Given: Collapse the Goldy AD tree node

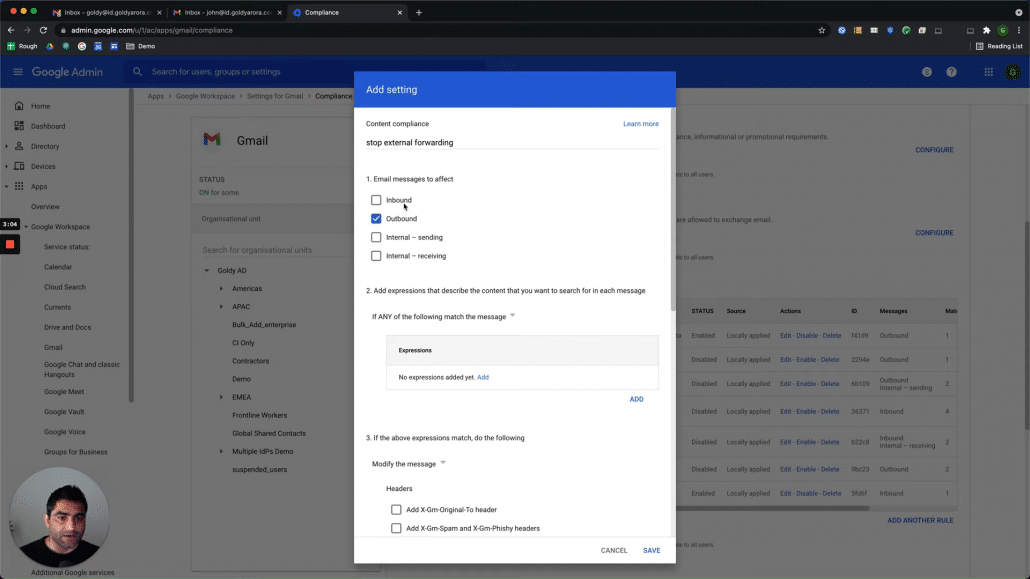Looking at the screenshot, I should (x=206, y=270).
